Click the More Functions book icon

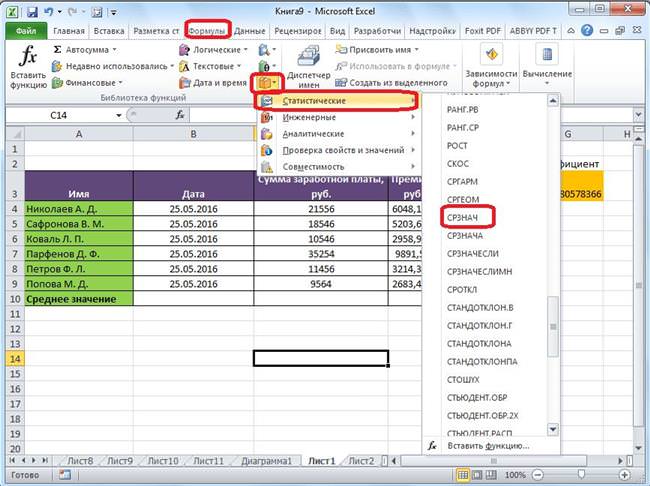point(267,83)
